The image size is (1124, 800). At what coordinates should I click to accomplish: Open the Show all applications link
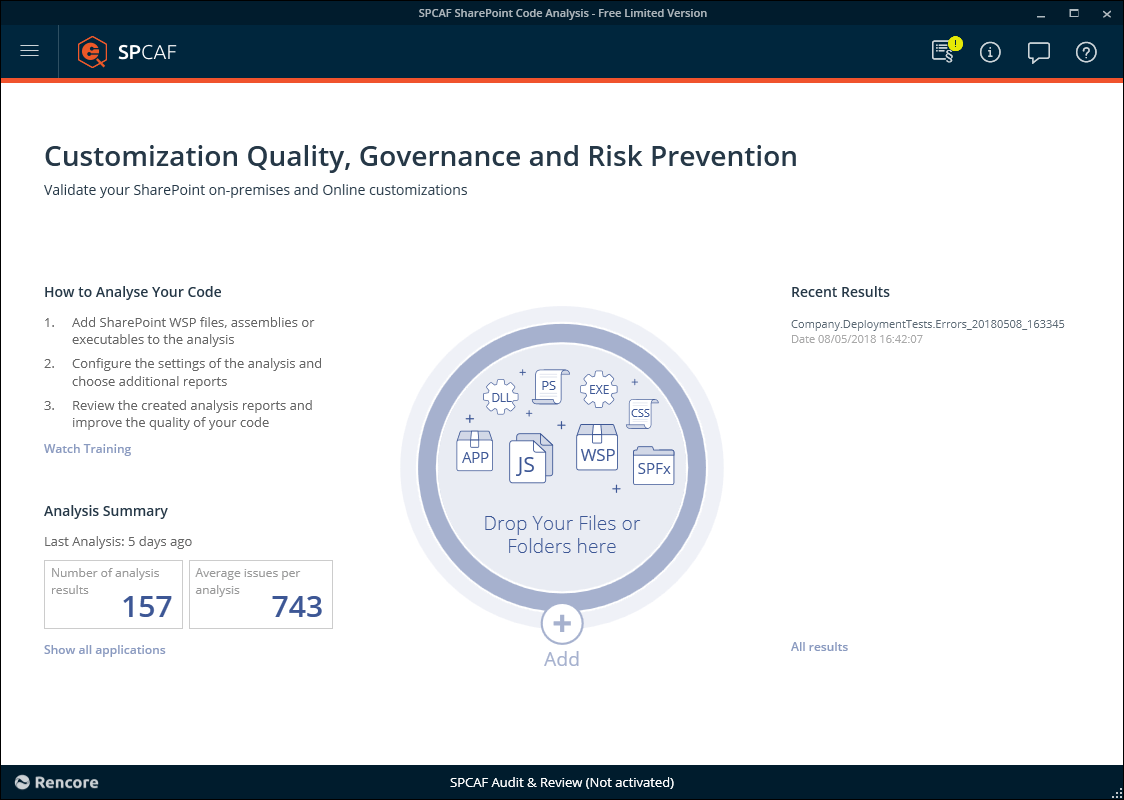(105, 650)
